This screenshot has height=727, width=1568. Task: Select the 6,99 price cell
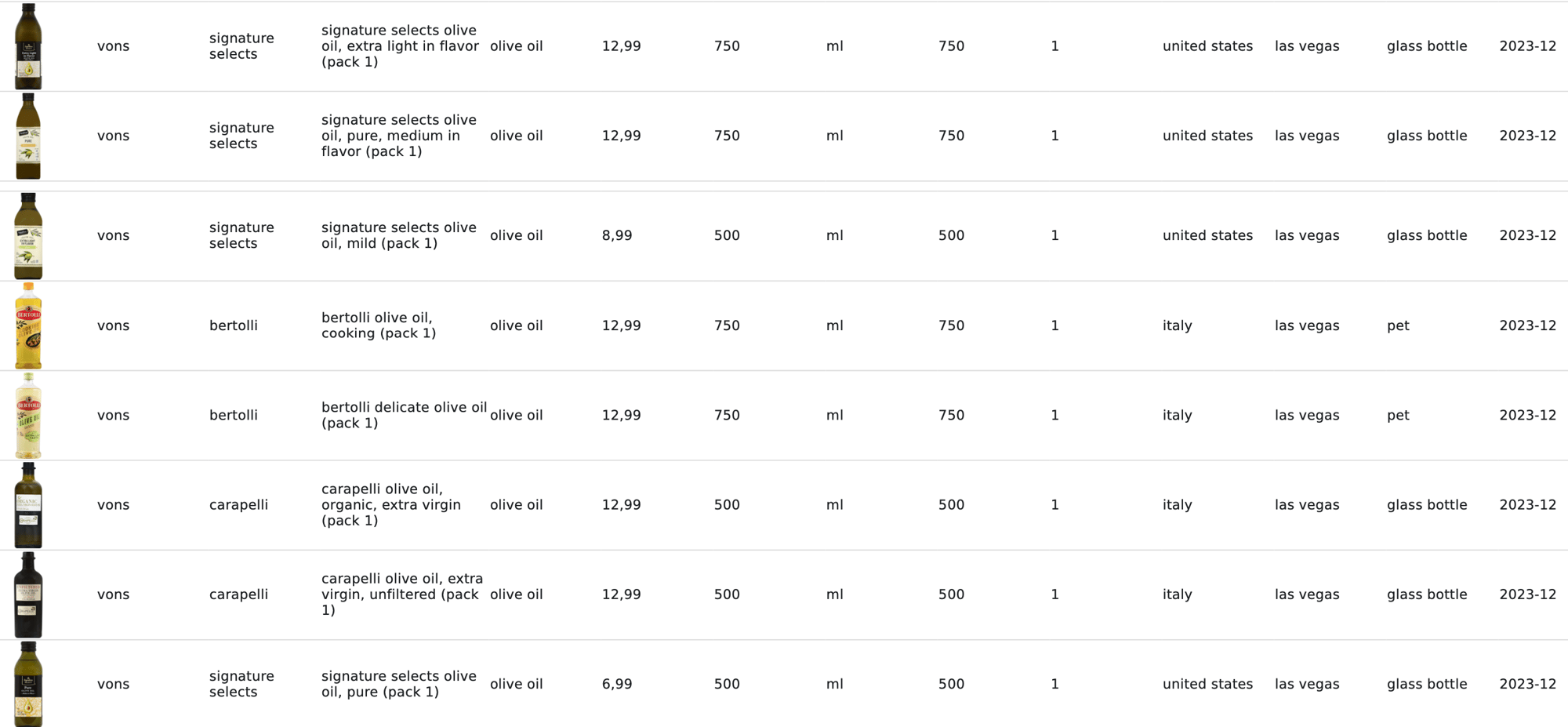(x=617, y=684)
